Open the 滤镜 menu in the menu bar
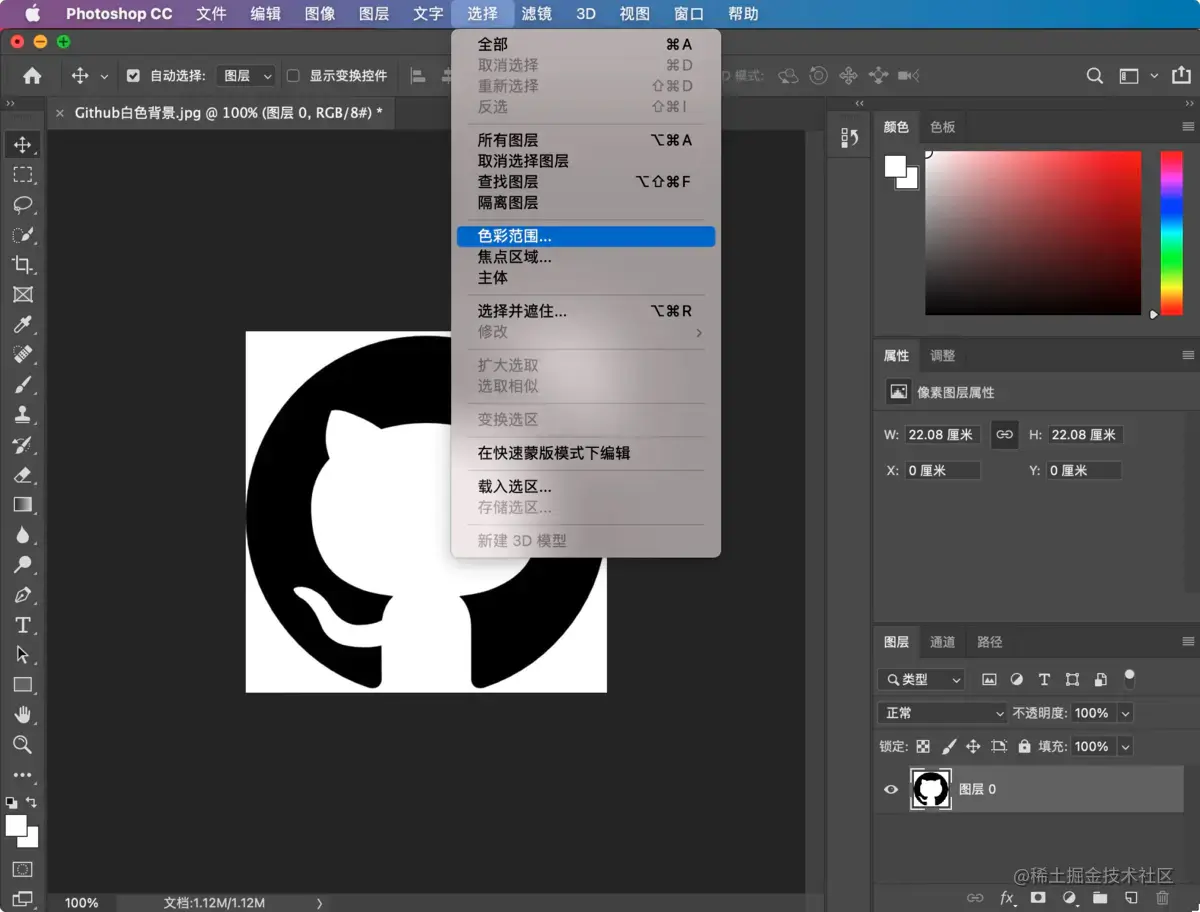1200x912 pixels. (x=537, y=14)
